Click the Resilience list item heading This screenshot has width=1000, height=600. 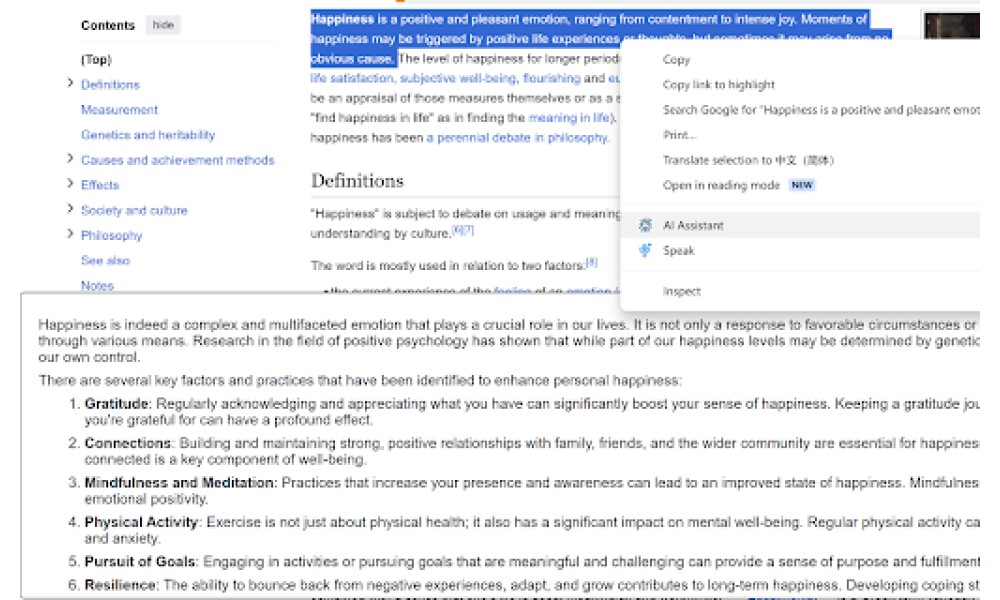[x=120, y=585]
